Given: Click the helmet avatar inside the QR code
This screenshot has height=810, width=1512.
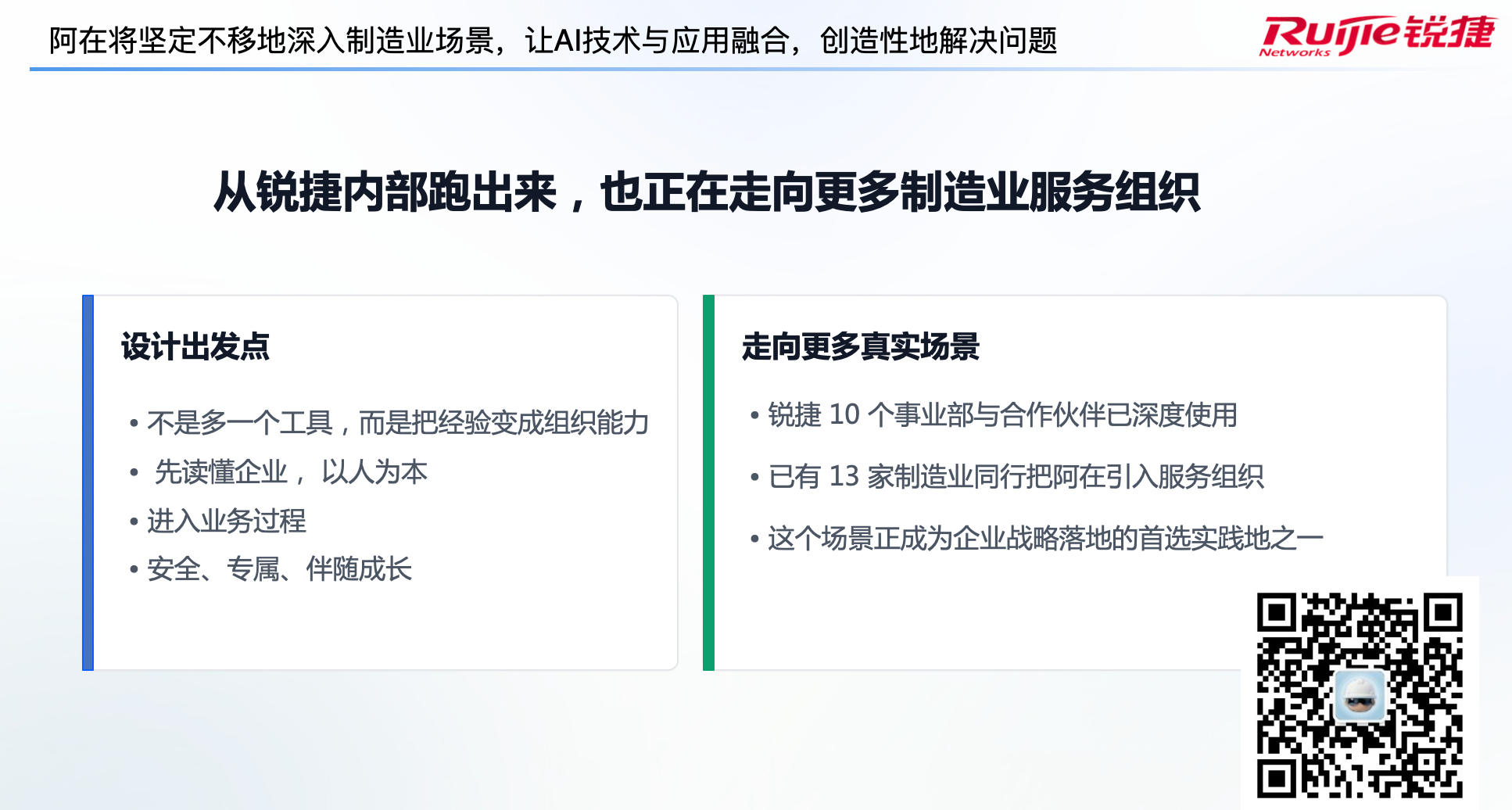Looking at the screenshot, I should [1359, 695].
